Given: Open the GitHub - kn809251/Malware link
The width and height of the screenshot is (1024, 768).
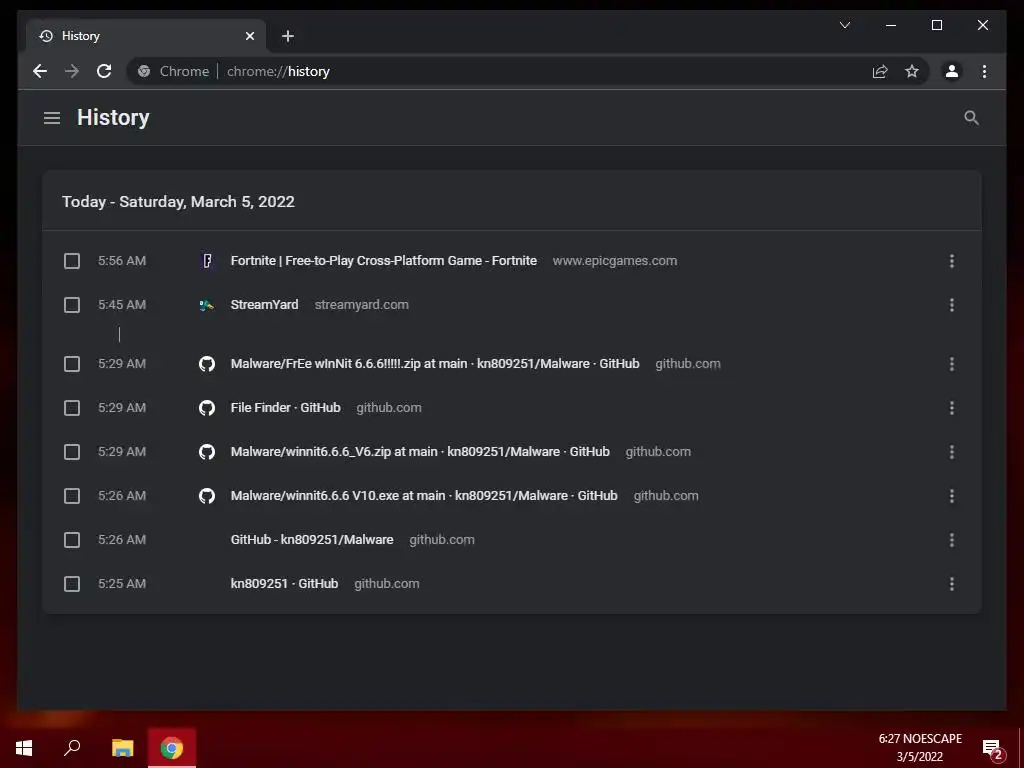Looking at the screenshot, I should pos(312,539).
